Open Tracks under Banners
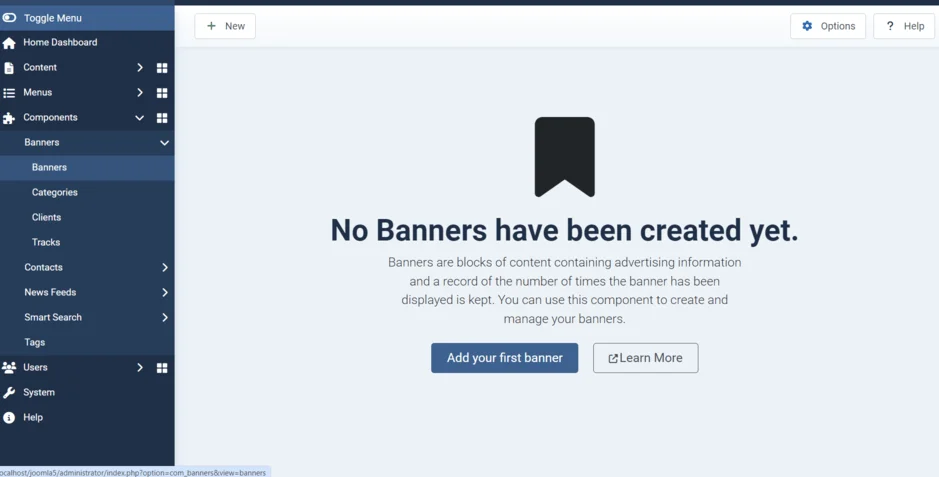The width and height of the screenshot is (939, 477). click(87, 243)
